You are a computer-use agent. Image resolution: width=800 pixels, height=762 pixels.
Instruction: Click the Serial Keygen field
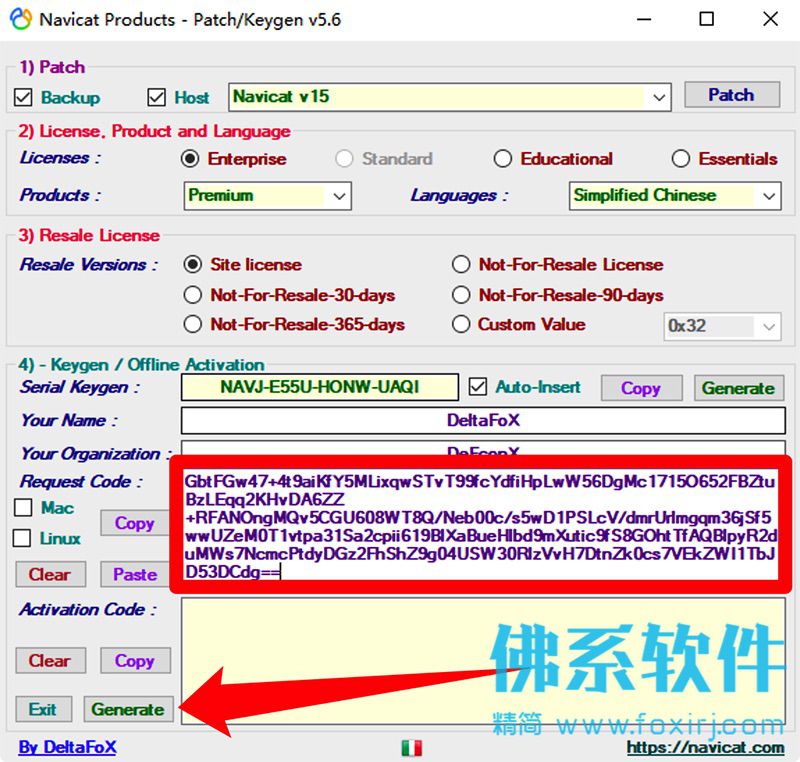(319, 387)
